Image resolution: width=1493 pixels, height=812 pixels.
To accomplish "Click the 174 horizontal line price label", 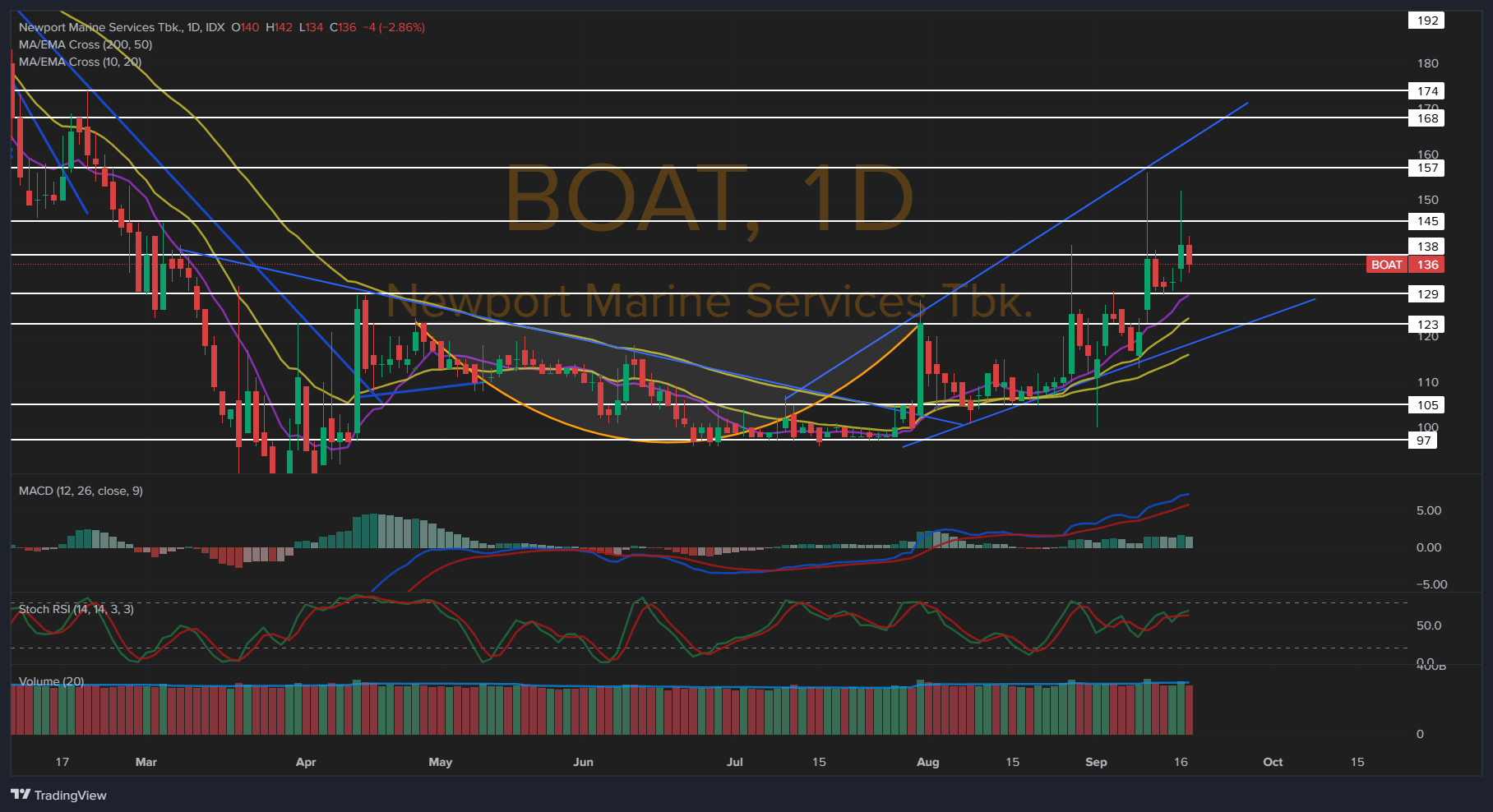I will (x=1427, y=91).
